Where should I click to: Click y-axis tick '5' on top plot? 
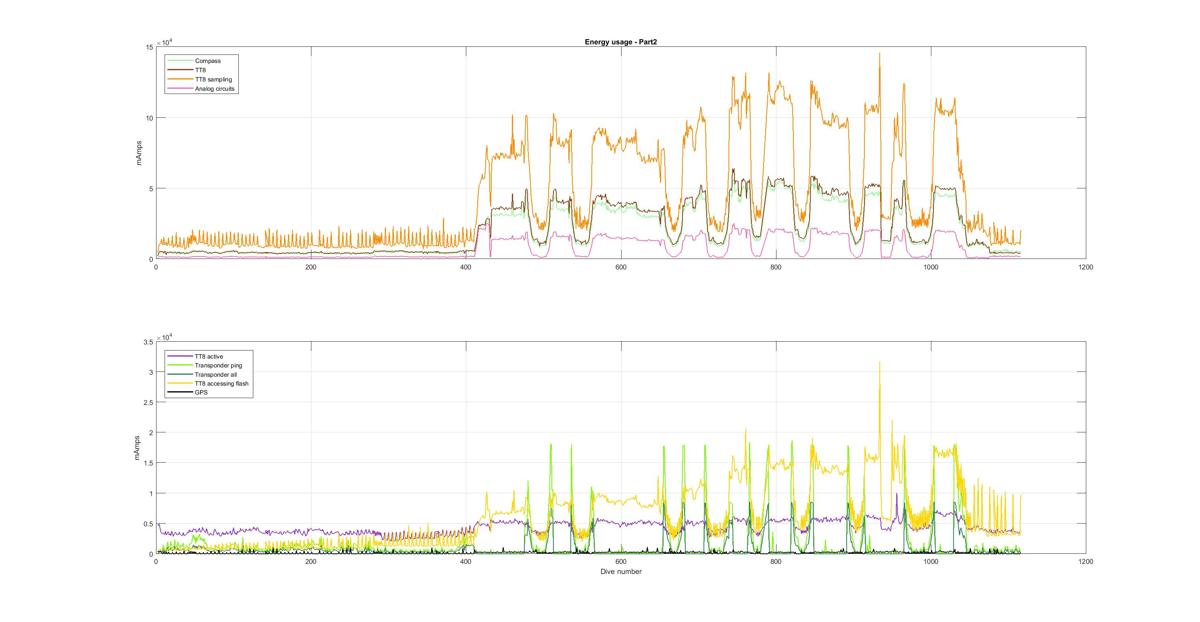point(151,189)
